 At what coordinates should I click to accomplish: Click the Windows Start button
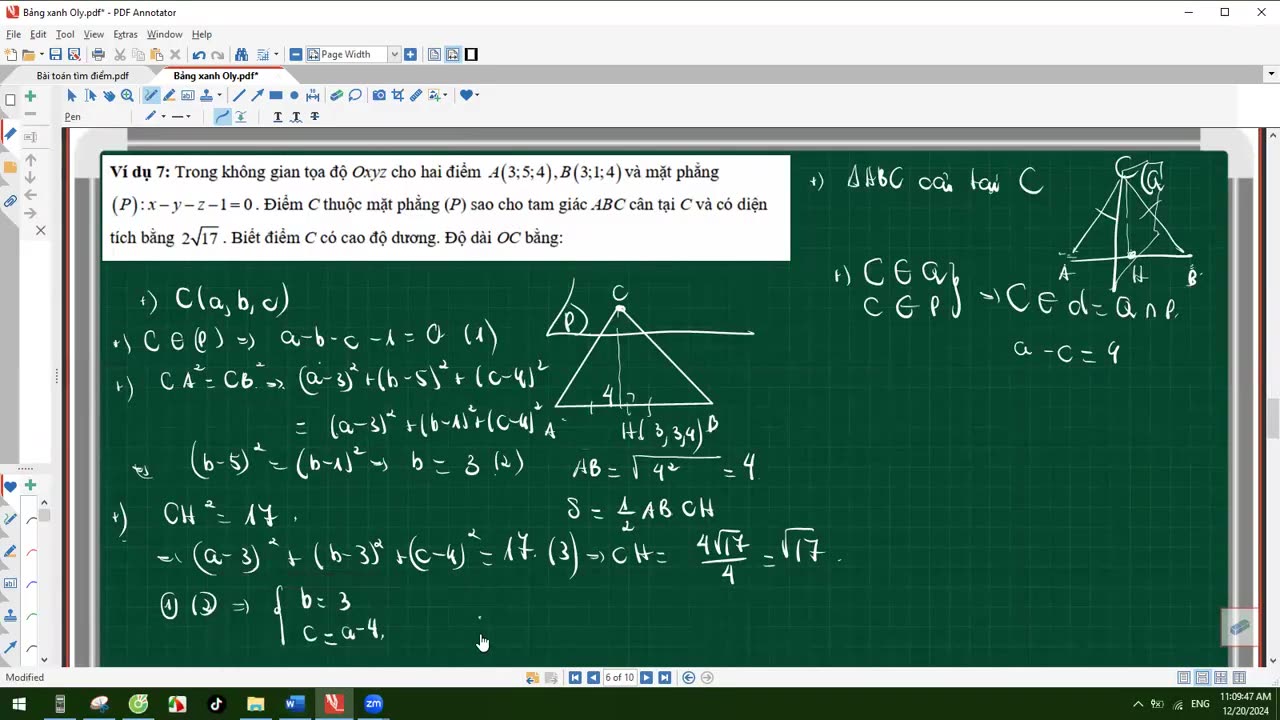point(19,704)
